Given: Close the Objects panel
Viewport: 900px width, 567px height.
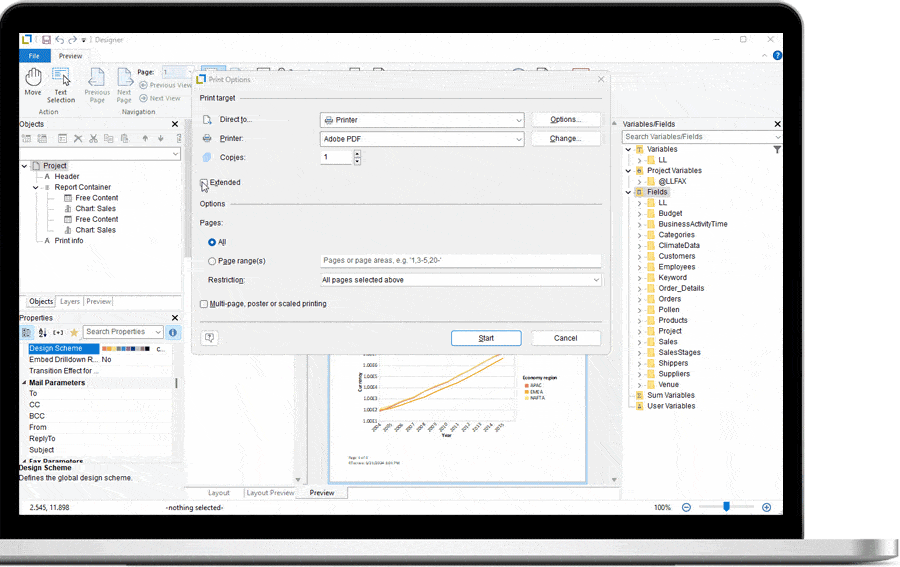Looking at the screenshot, I should (x=175, y=124).
